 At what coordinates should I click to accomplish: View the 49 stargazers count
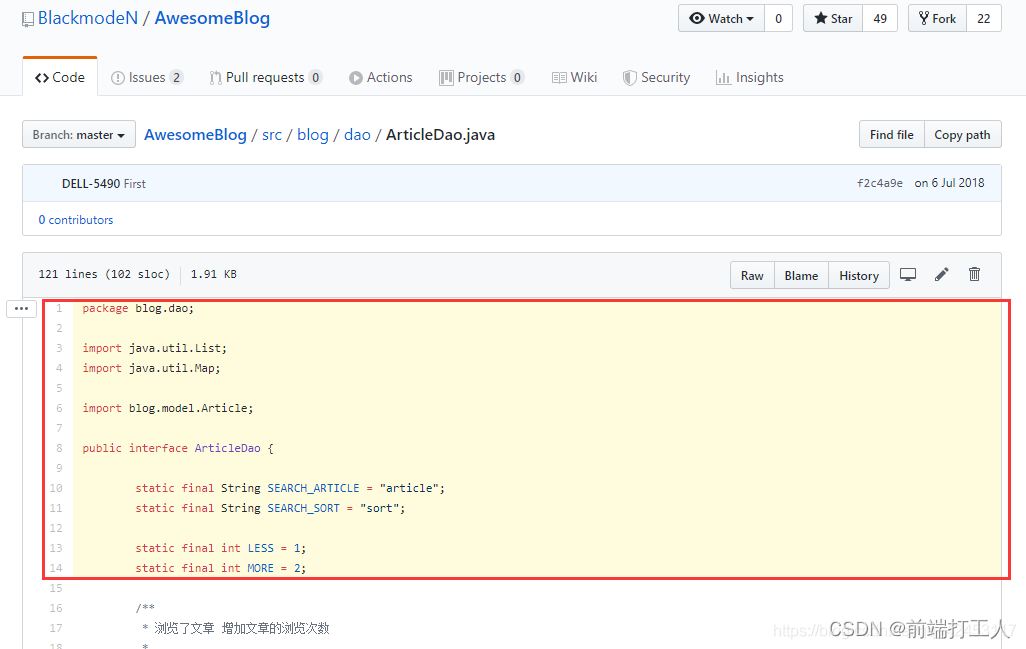pos(880,18)
